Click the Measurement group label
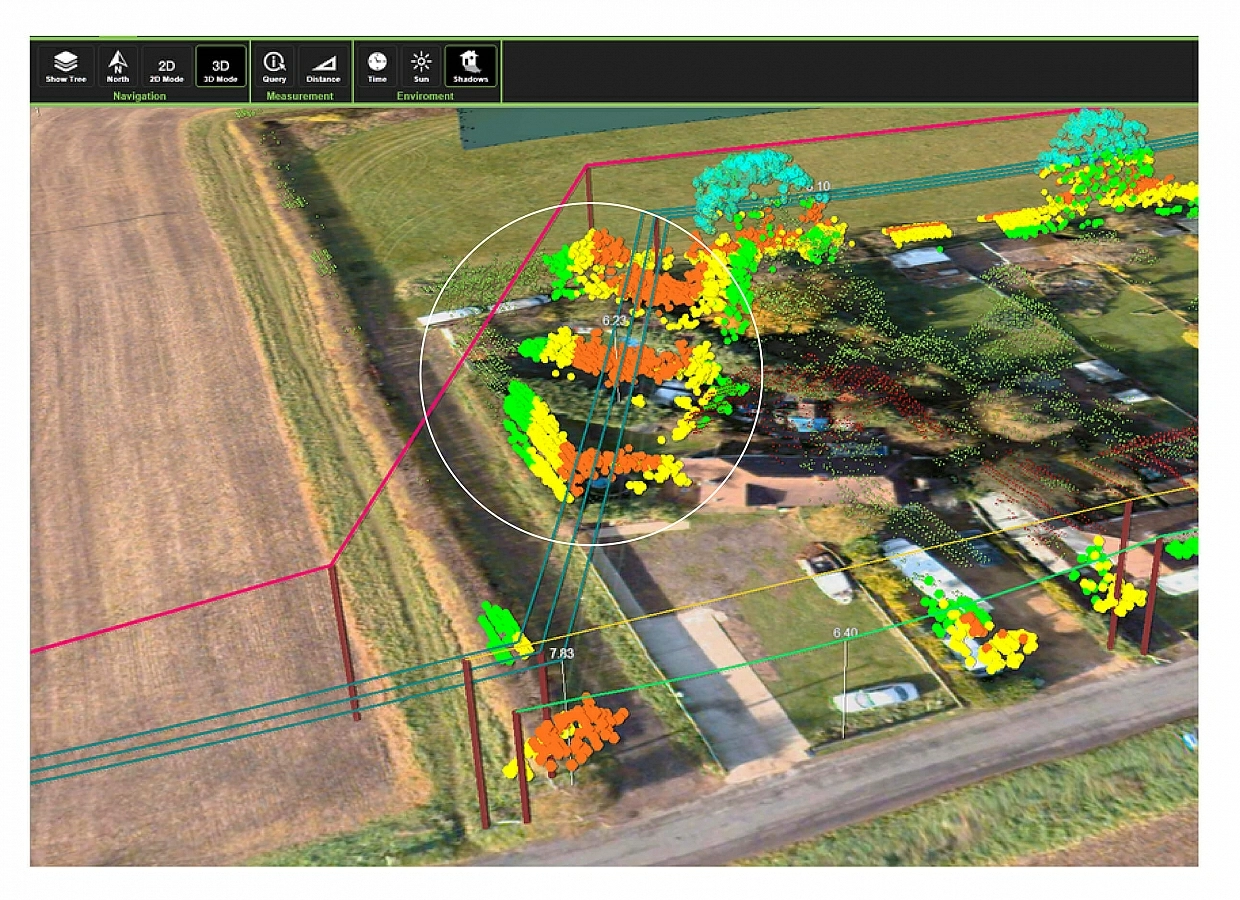The height and width of the screenshot is (900, 1240). (x=300, y=96)
